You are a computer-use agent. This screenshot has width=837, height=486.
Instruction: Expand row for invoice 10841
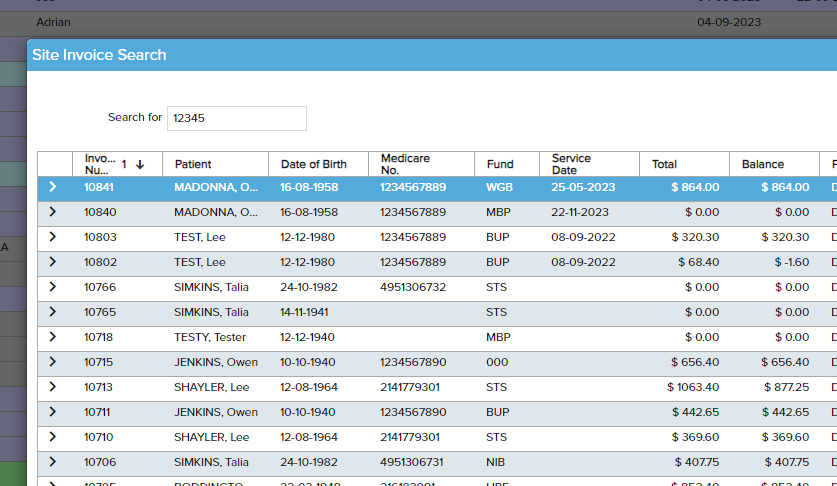(x=52, y=187)
